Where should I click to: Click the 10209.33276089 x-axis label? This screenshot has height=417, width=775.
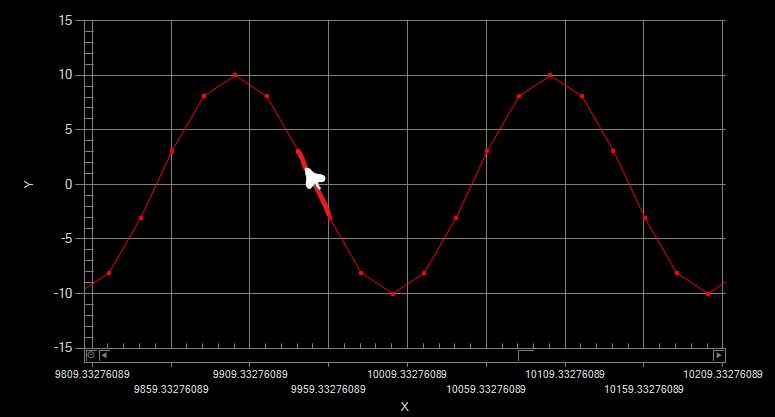(723, 374)
